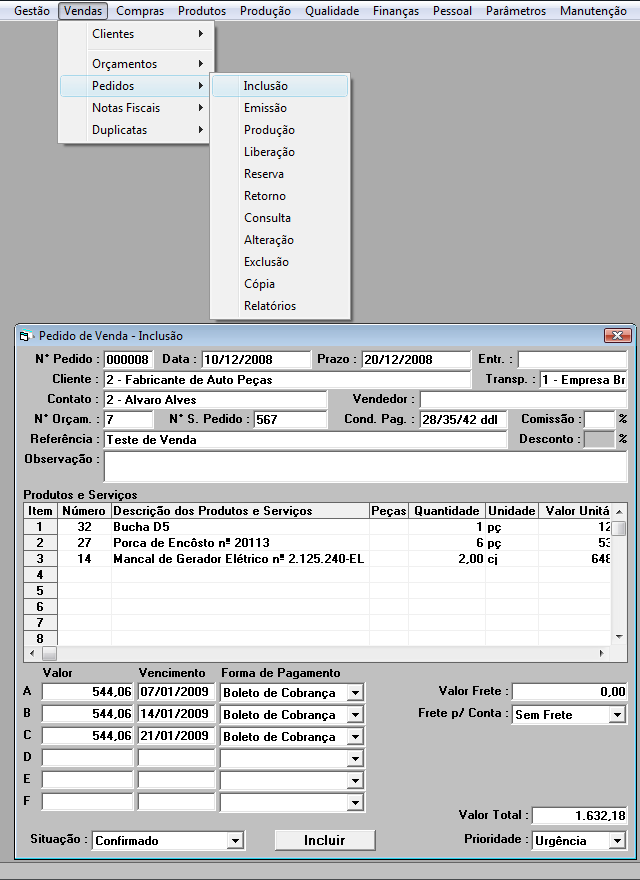Viewport: 640px width, 880px height.
Task: Click the Comissão percentage field
Action: 600,419
